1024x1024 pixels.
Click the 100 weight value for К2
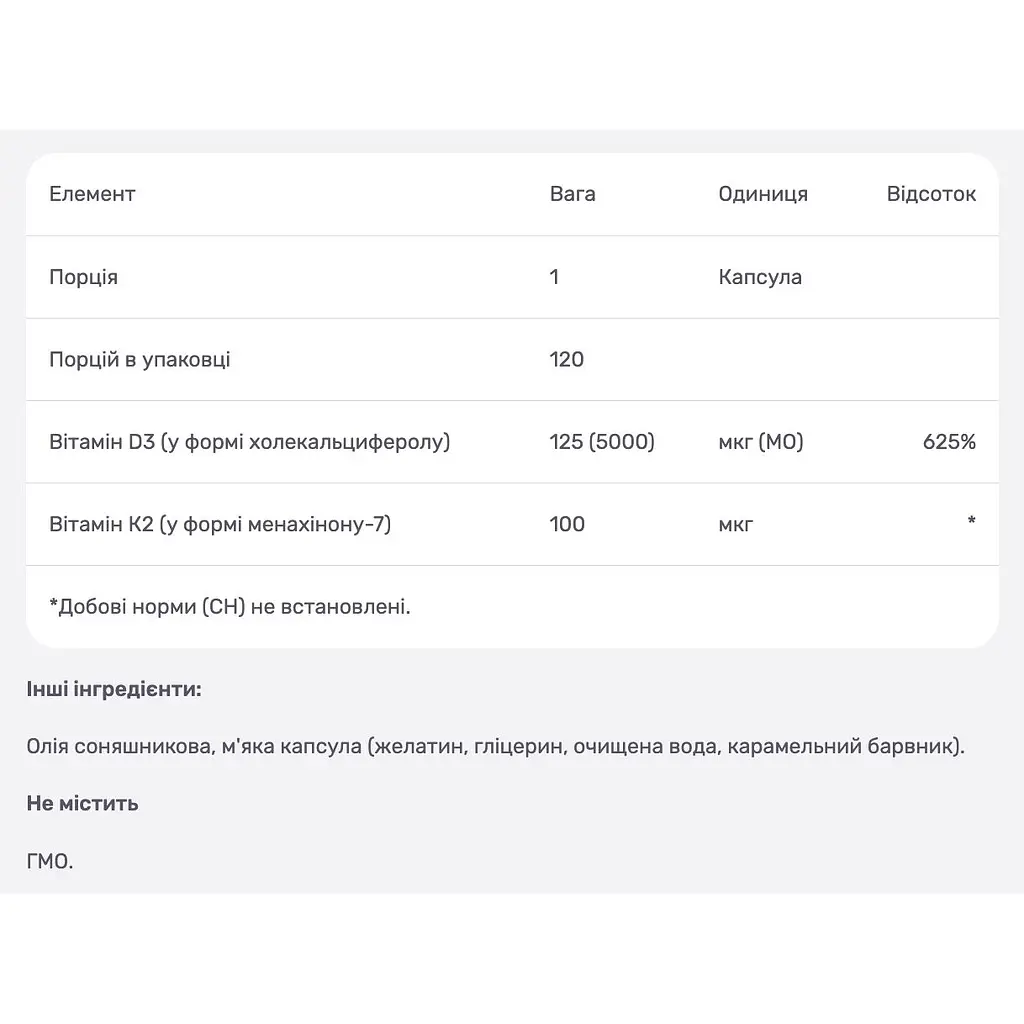(567, 524)
